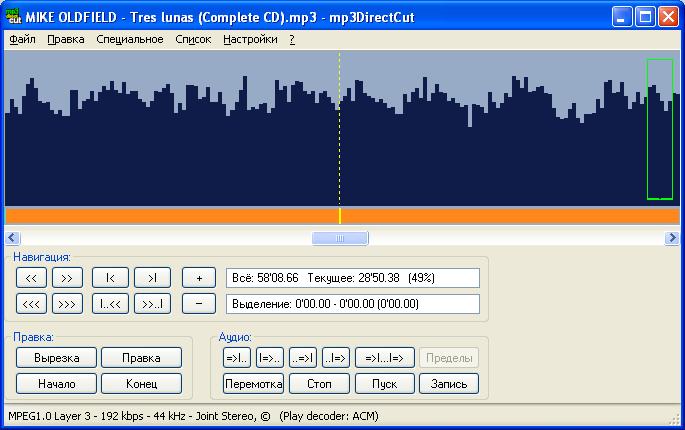Click the large step forward >>> button
The image size is (685, 430).
[67, 303]
